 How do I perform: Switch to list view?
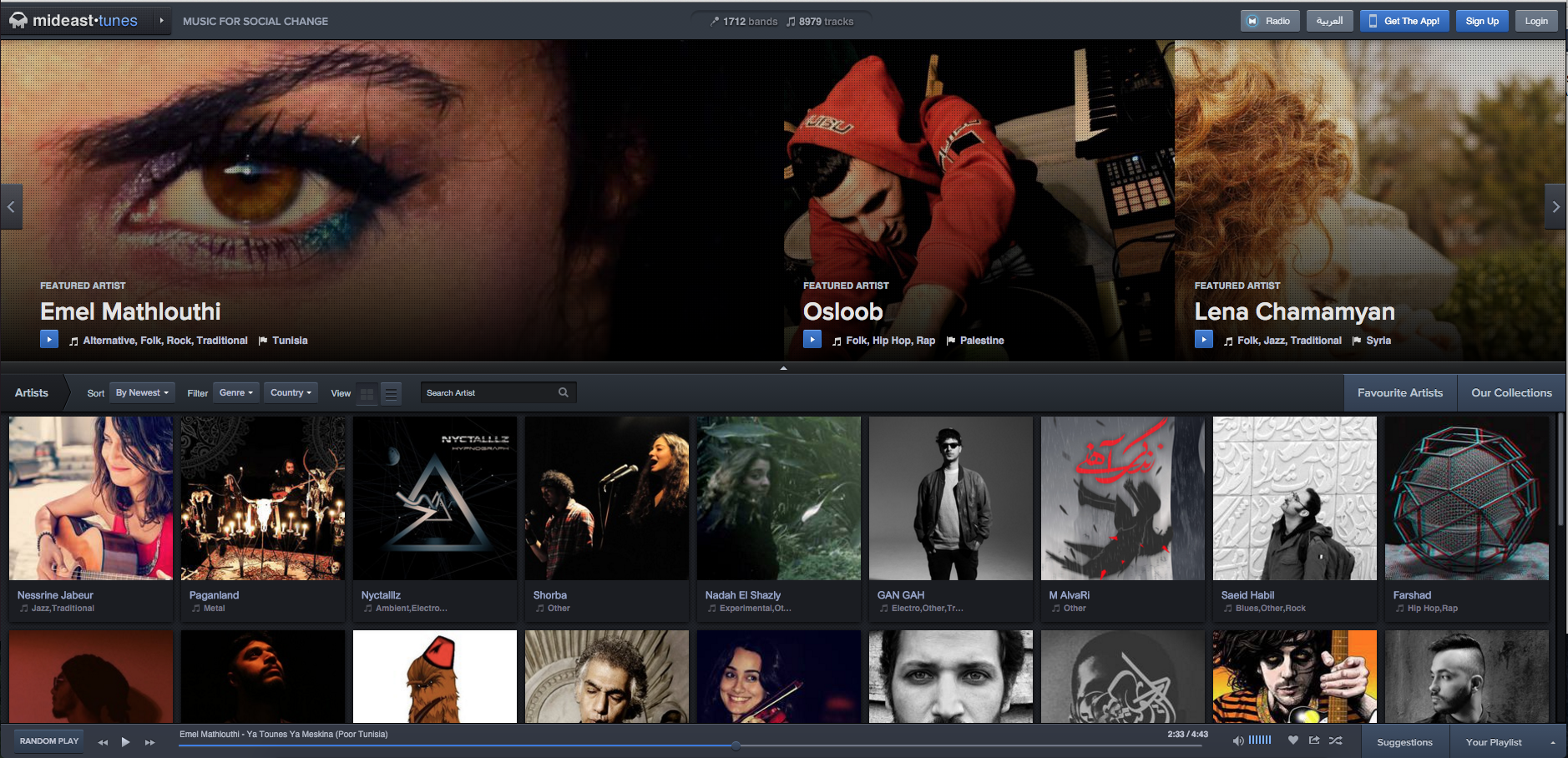391,393
